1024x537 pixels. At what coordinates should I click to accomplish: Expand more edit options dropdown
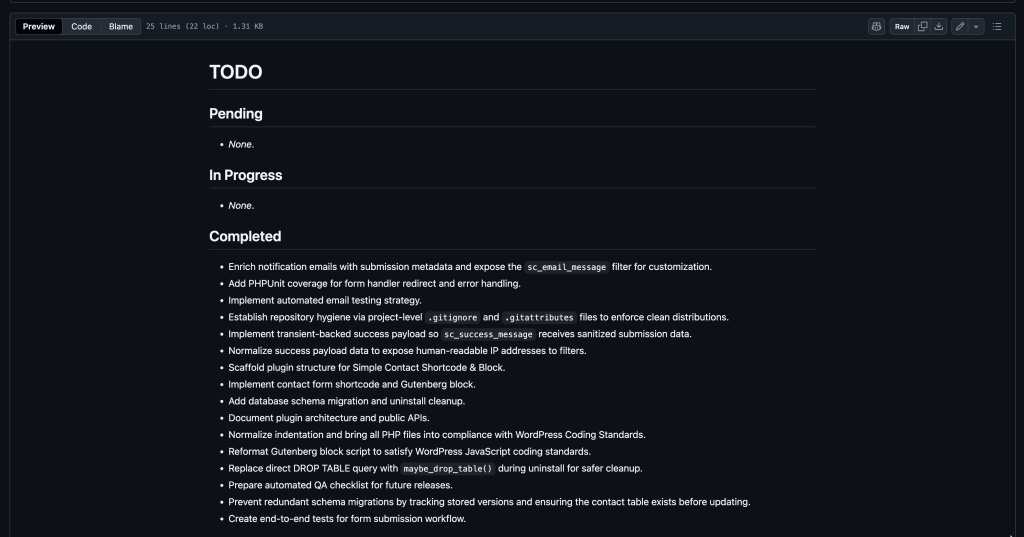click(x=976, y=27)
